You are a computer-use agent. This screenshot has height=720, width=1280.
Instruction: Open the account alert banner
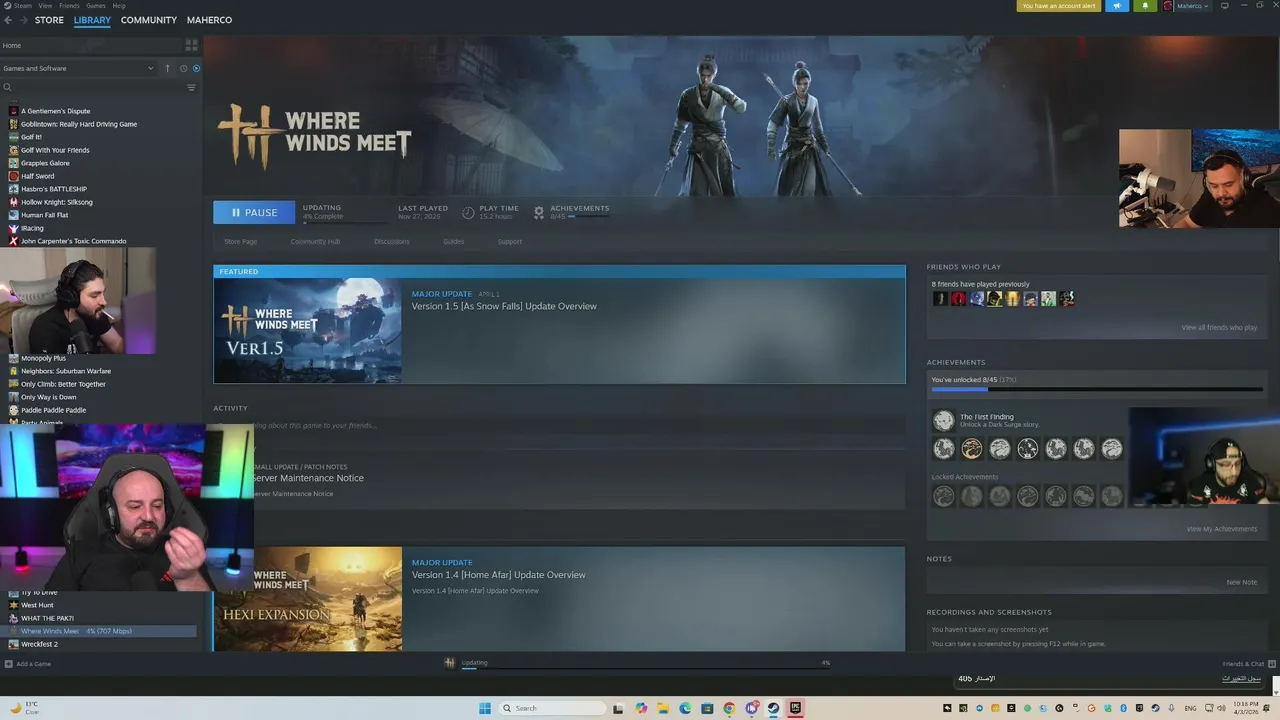click(x=1059, y=6)
